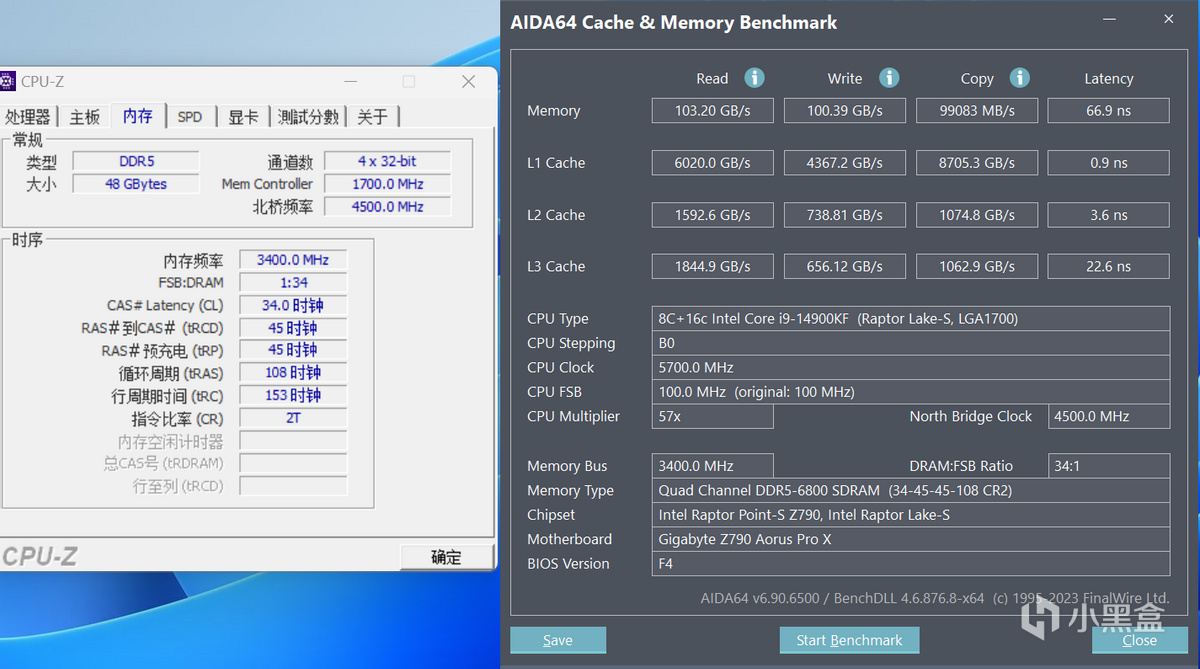This screenshot has height=669, width=1200.
Task: Select the 内存 tab in CPU-Z
Action: pyautogui.click(x=138, y=116)
